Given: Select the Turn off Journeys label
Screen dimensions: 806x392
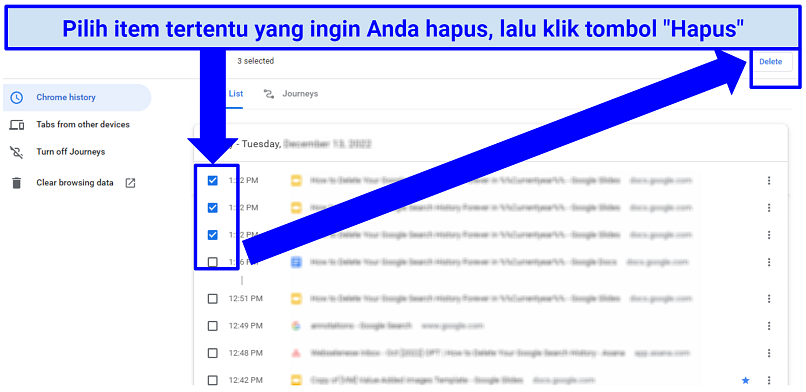Looking at the screenshot, I should click(x=70, y=152).
